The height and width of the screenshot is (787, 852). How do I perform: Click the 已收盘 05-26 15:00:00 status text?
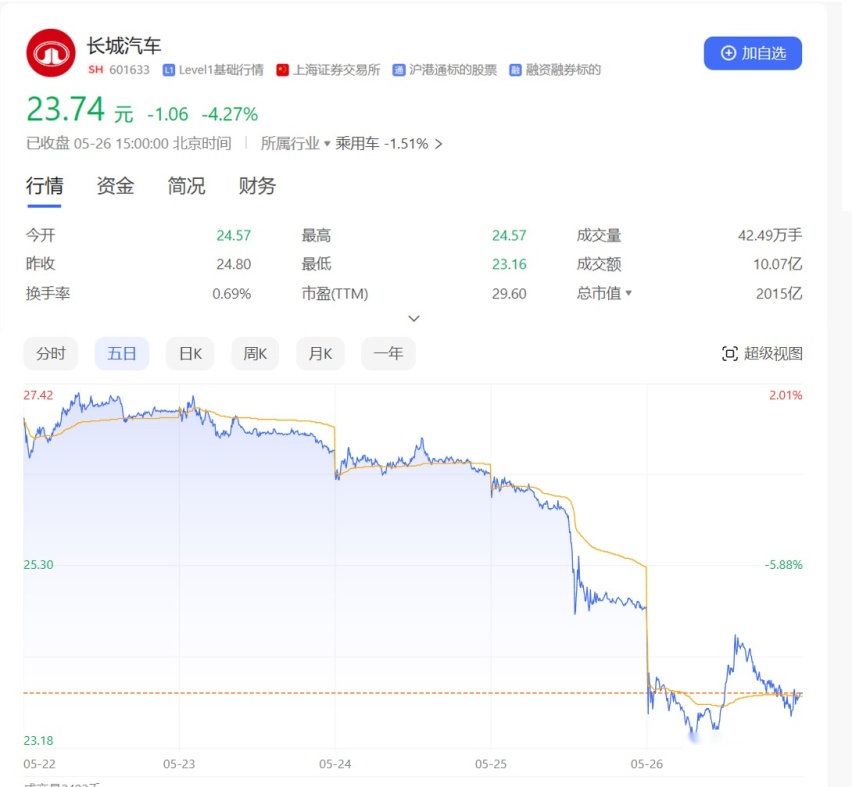(x=129, y=143)
